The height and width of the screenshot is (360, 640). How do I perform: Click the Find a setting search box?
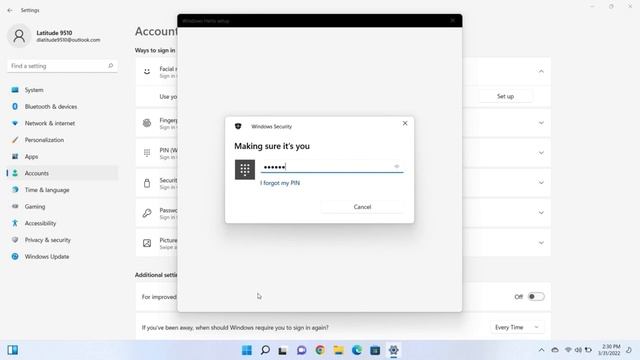[62, 66]
